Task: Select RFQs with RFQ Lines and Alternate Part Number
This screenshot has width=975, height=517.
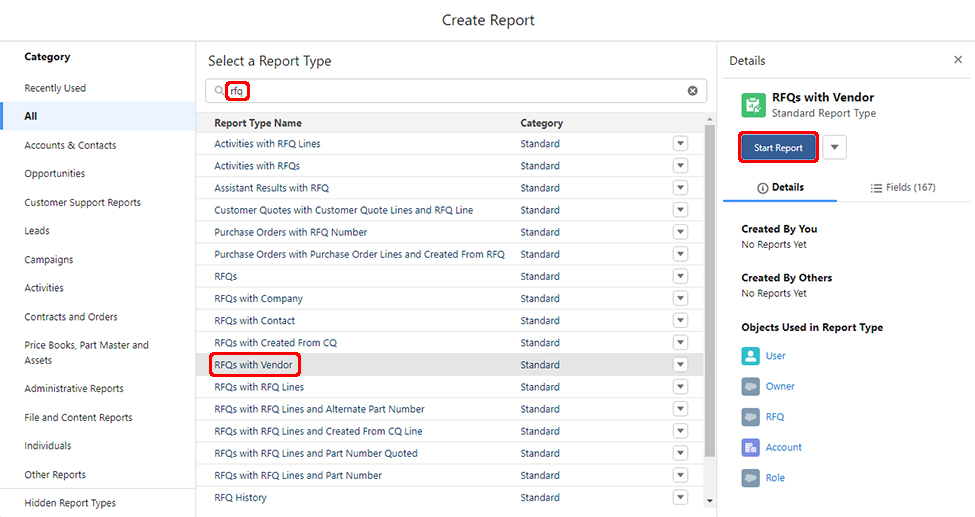Action: point(319,409)
